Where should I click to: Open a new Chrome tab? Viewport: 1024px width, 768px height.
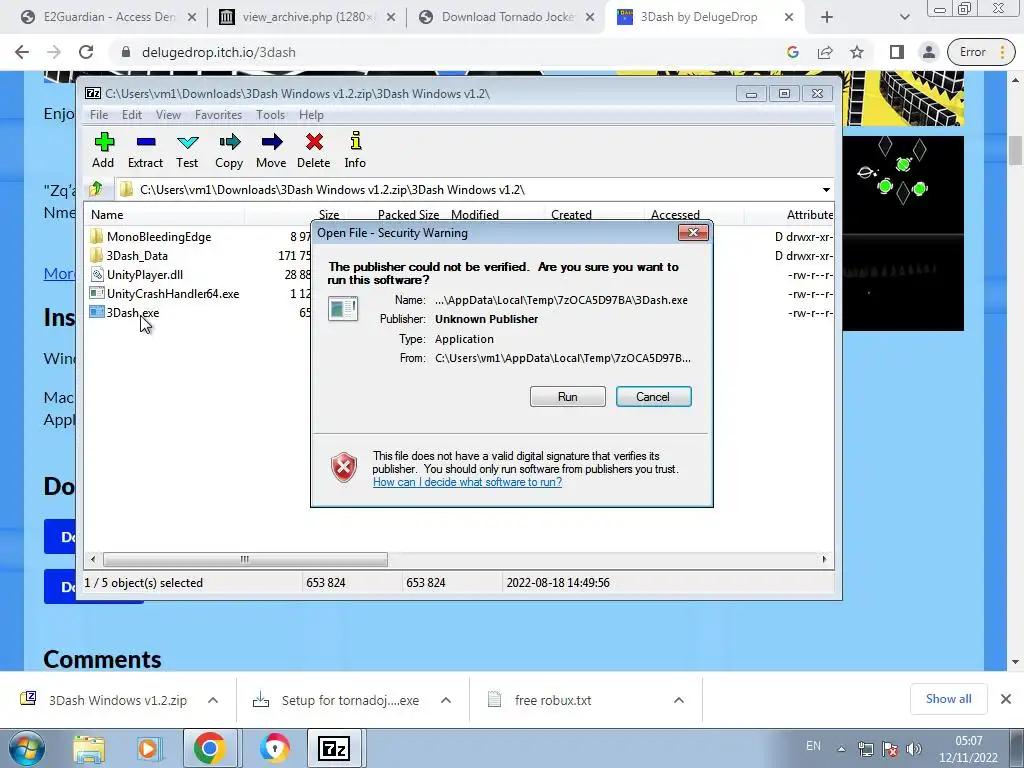pyautogui.click(x=827, y=17)
